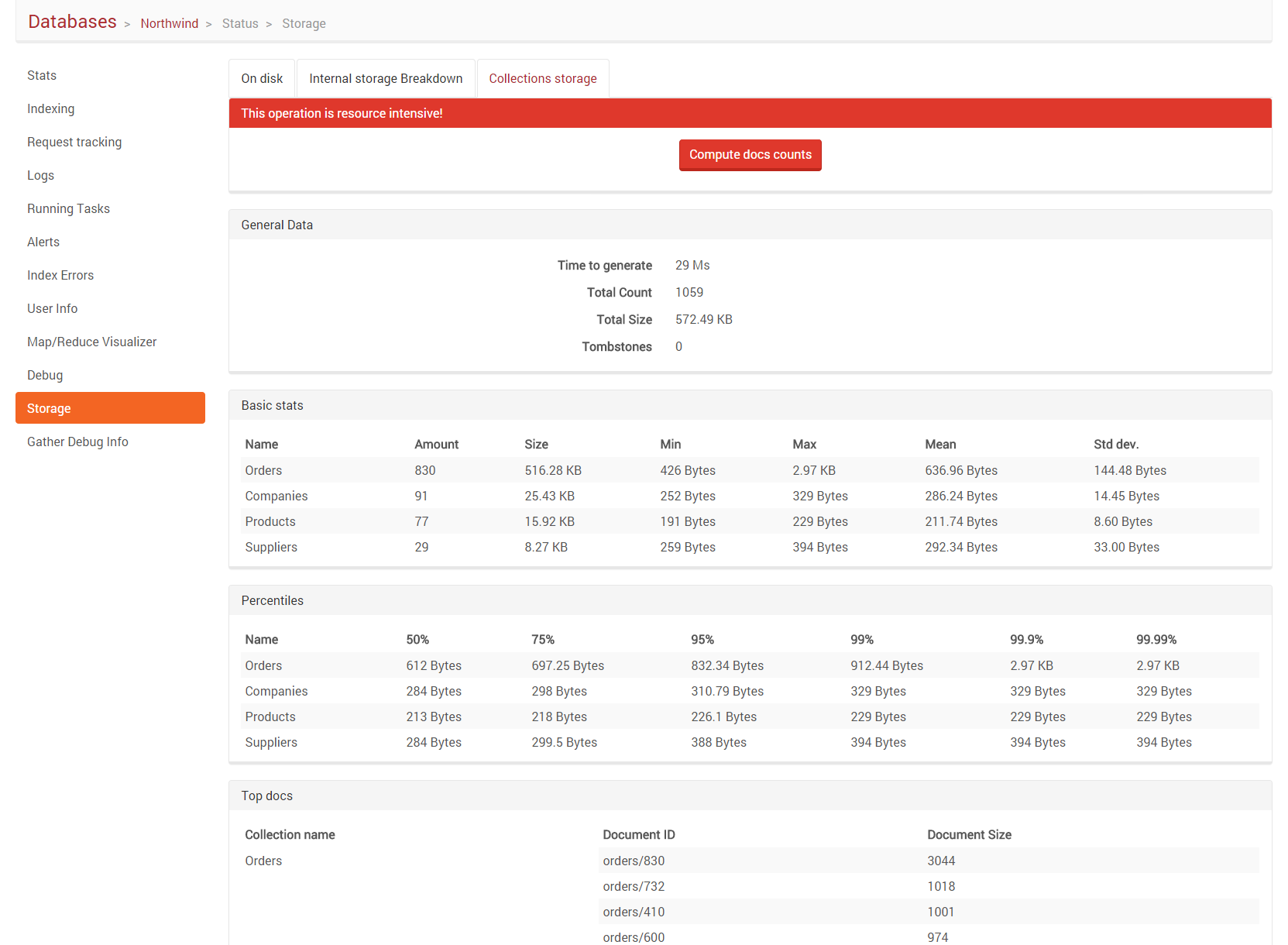Image resolution: width=1288 pixels, height=945 pixels.
Task: Click the Std dev. column header
Action: pyautogui.click(x=1116, y=444)
